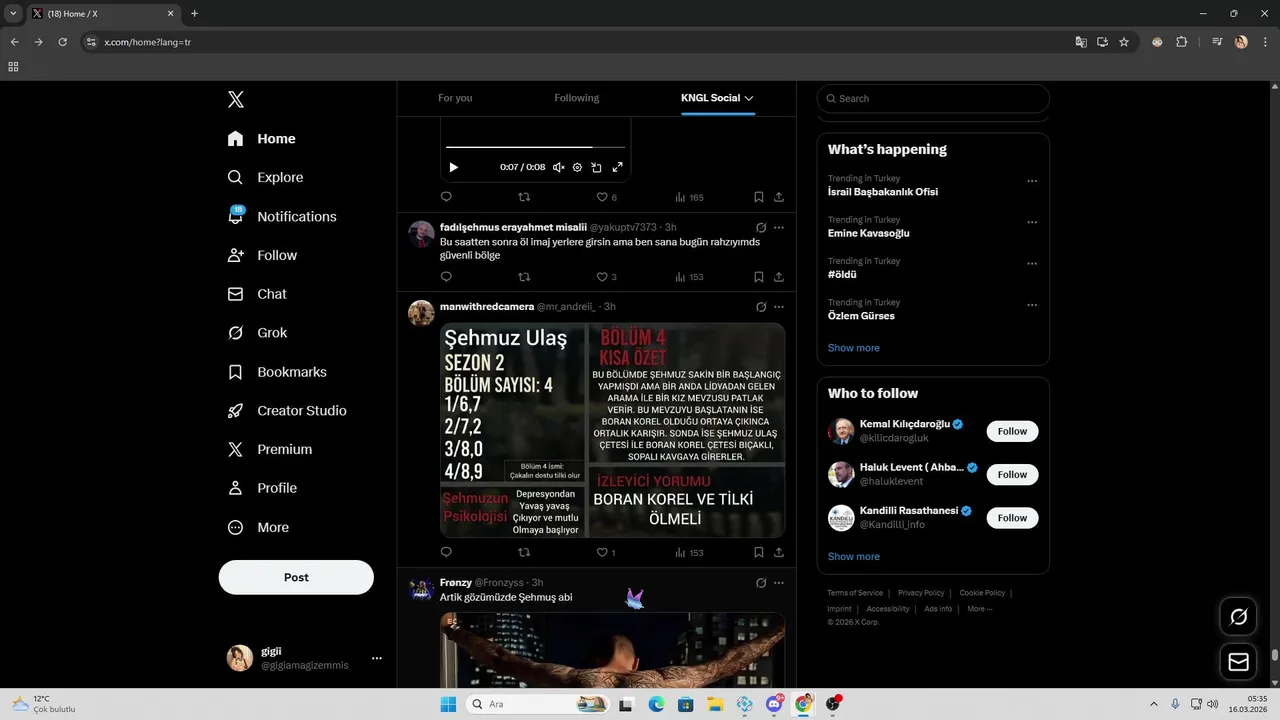
Task: Open Explore page
Action: click(265, 177)
